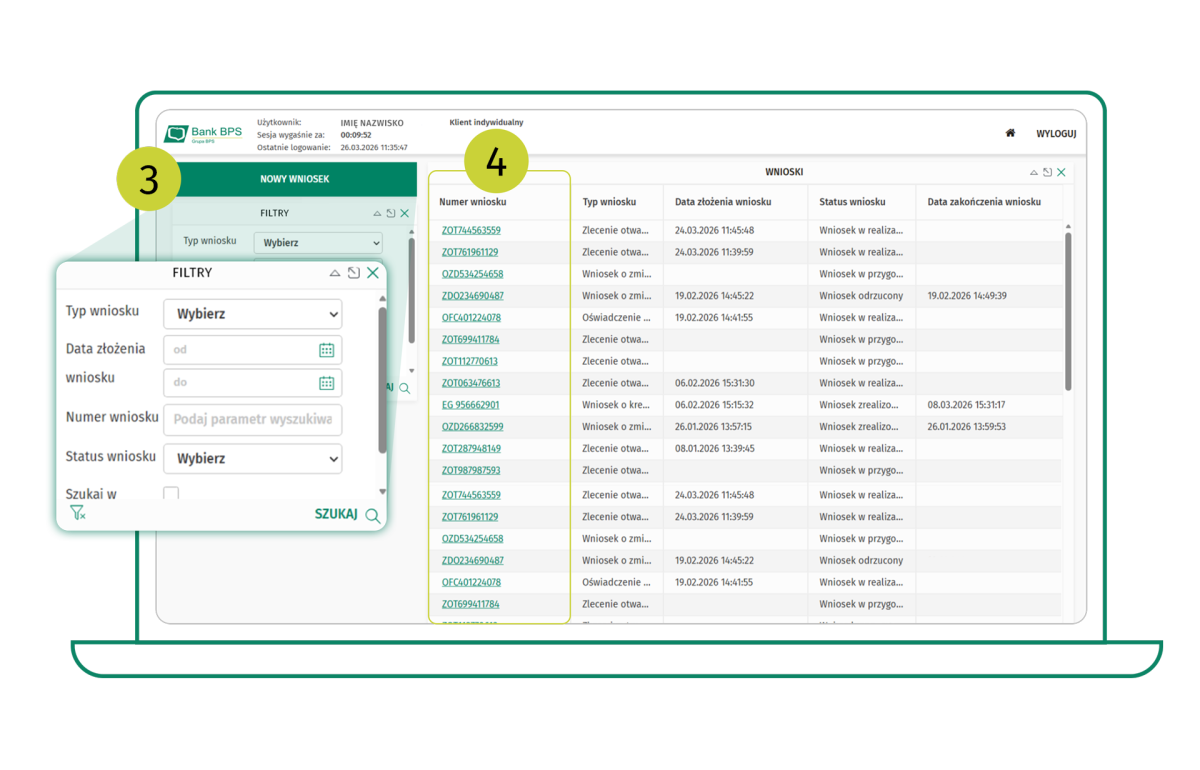Click the Bank BPS logo

pyautogui.click(x=204, y=133)
